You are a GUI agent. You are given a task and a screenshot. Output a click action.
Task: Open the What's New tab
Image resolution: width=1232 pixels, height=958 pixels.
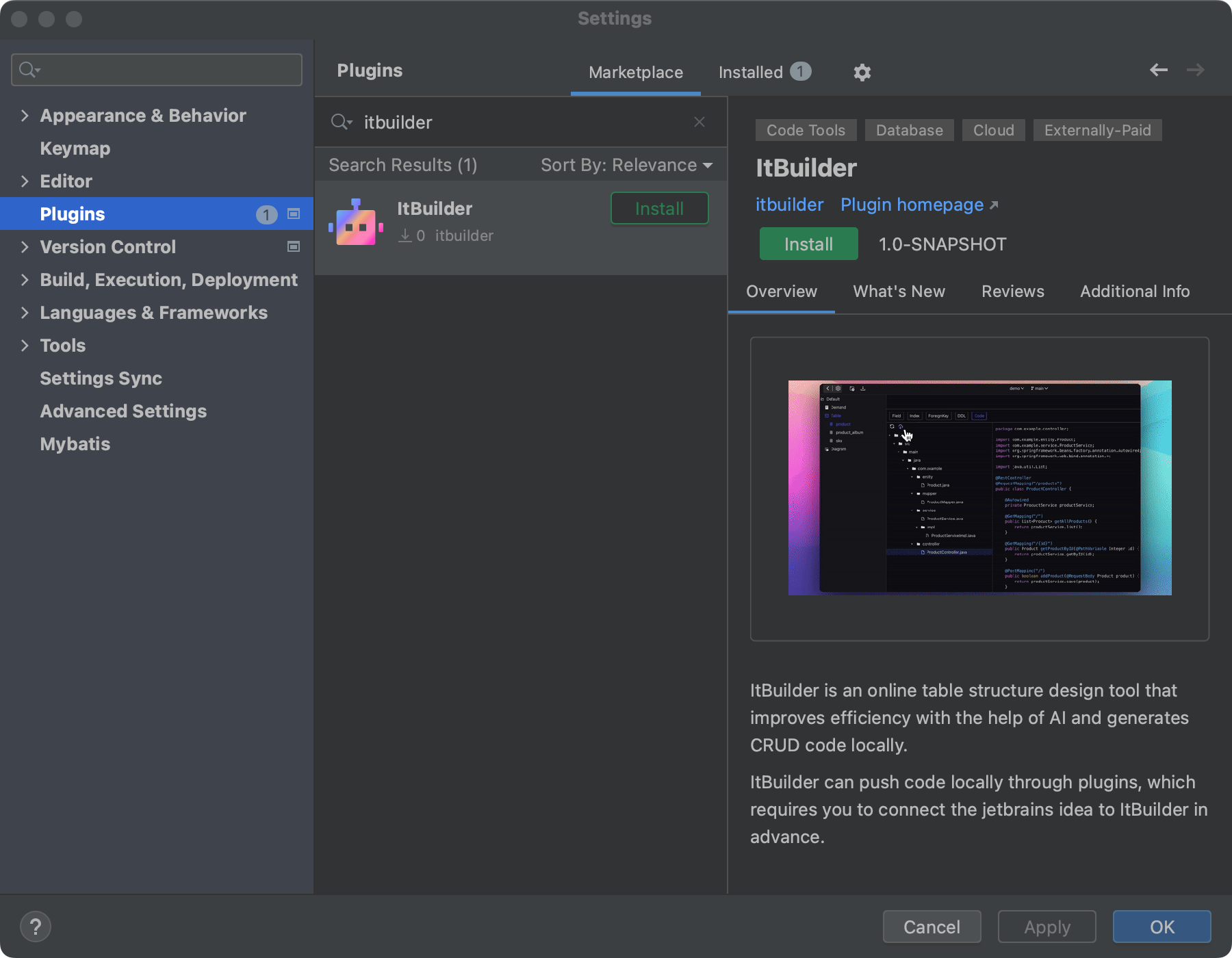899,292
